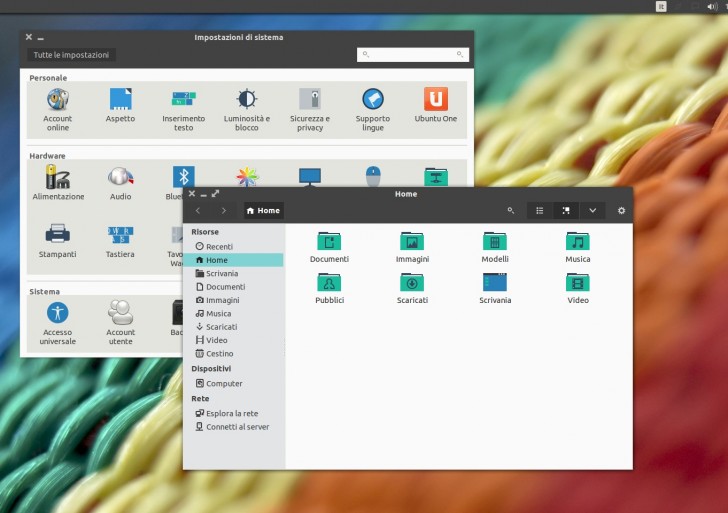Viewport: 728px width, 513px height.
Task: Click the Home path button in toolbar
Action: tap(264, 211)
